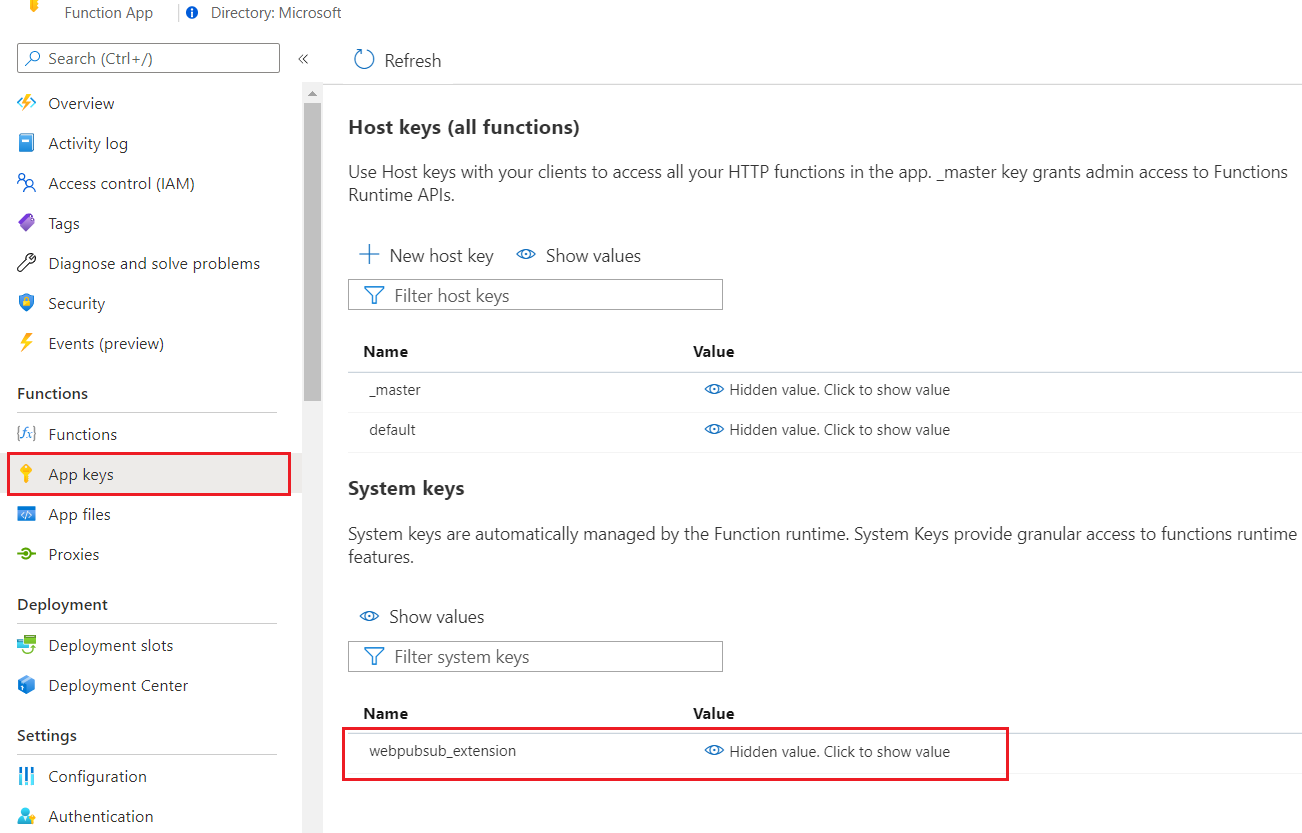Click the Access control (IAM) people icon
1302x833 pixels.
pyautogui.click(x=27, y=183)
